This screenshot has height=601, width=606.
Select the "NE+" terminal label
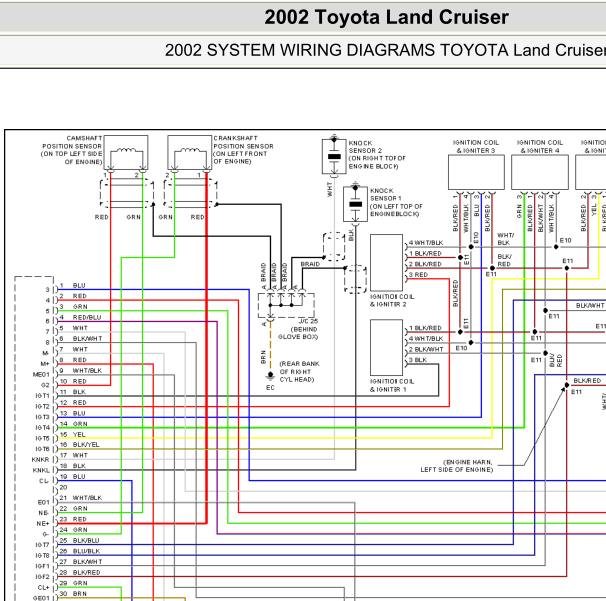click(43, 523)
